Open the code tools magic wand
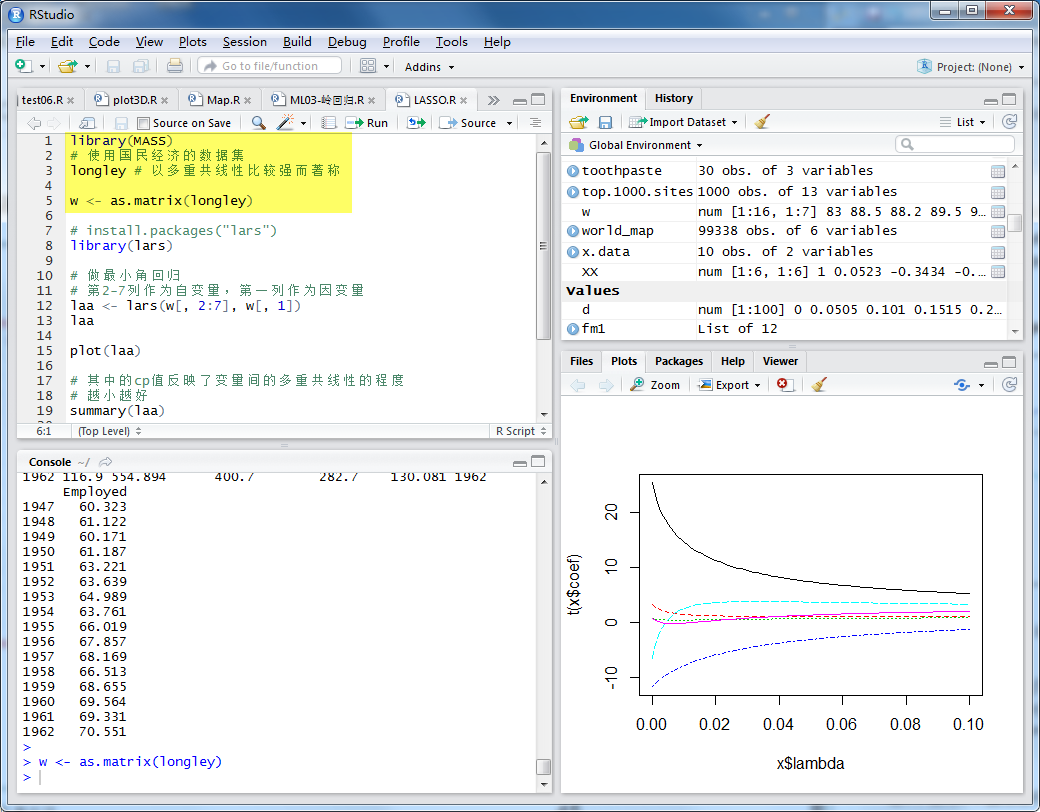 click(285, 123)
